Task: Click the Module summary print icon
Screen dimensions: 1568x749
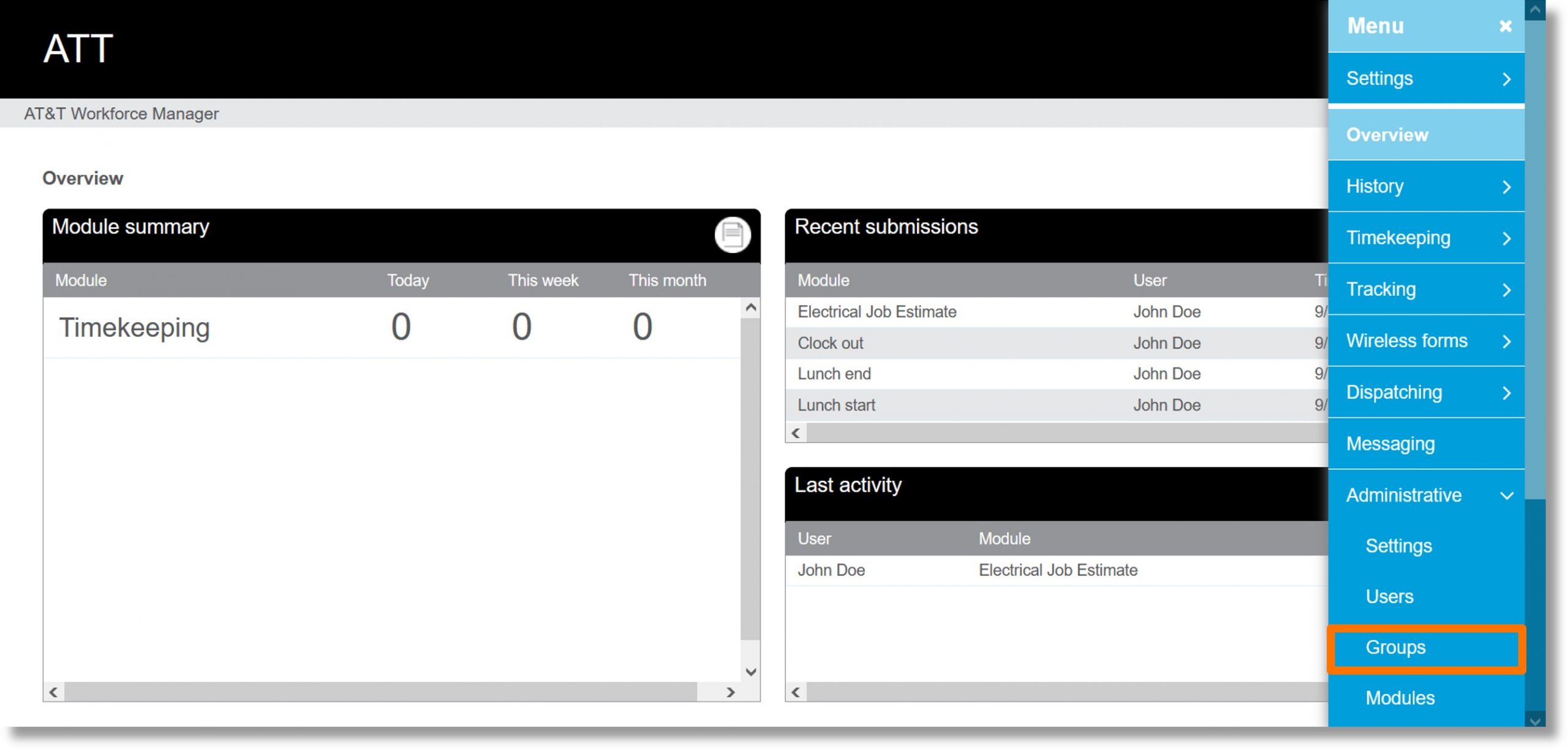Action: click(x=730, y=233)
